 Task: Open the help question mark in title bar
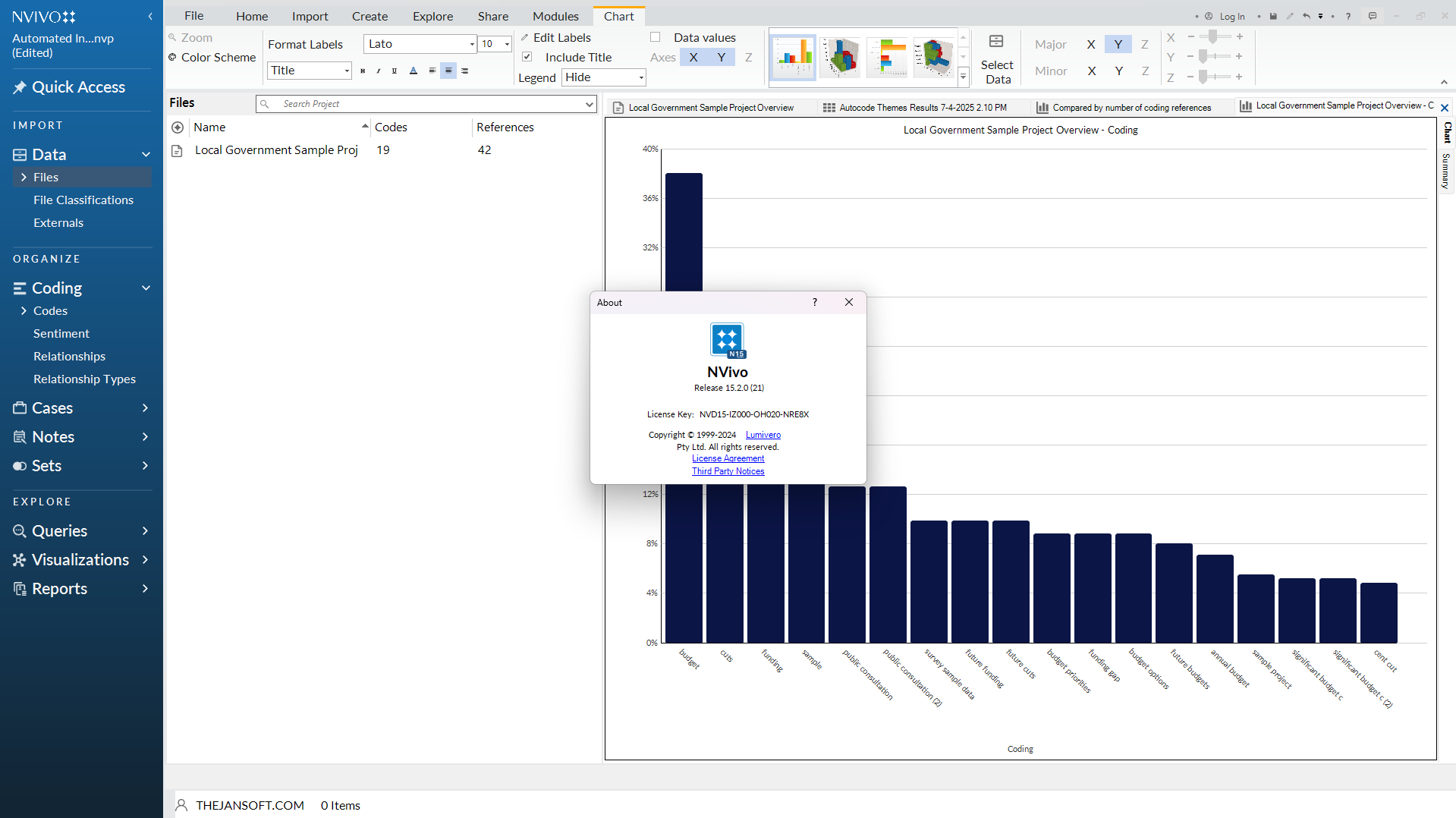[x=1348, y=16]
